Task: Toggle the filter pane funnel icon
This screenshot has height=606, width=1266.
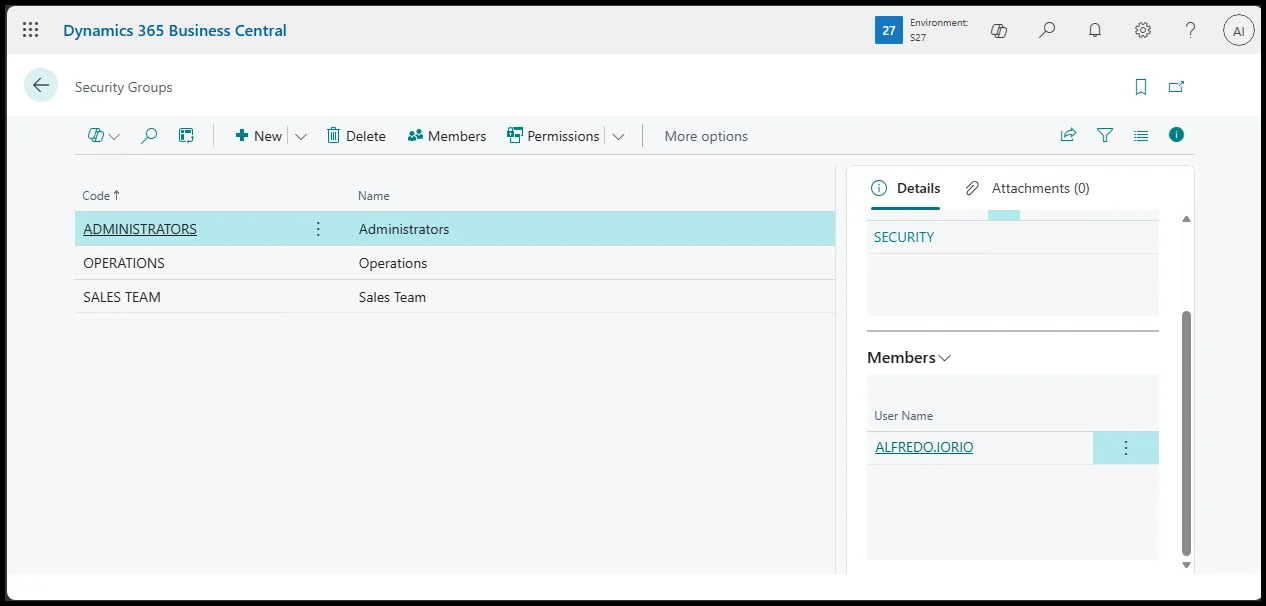Action: tap(1104, 135)
